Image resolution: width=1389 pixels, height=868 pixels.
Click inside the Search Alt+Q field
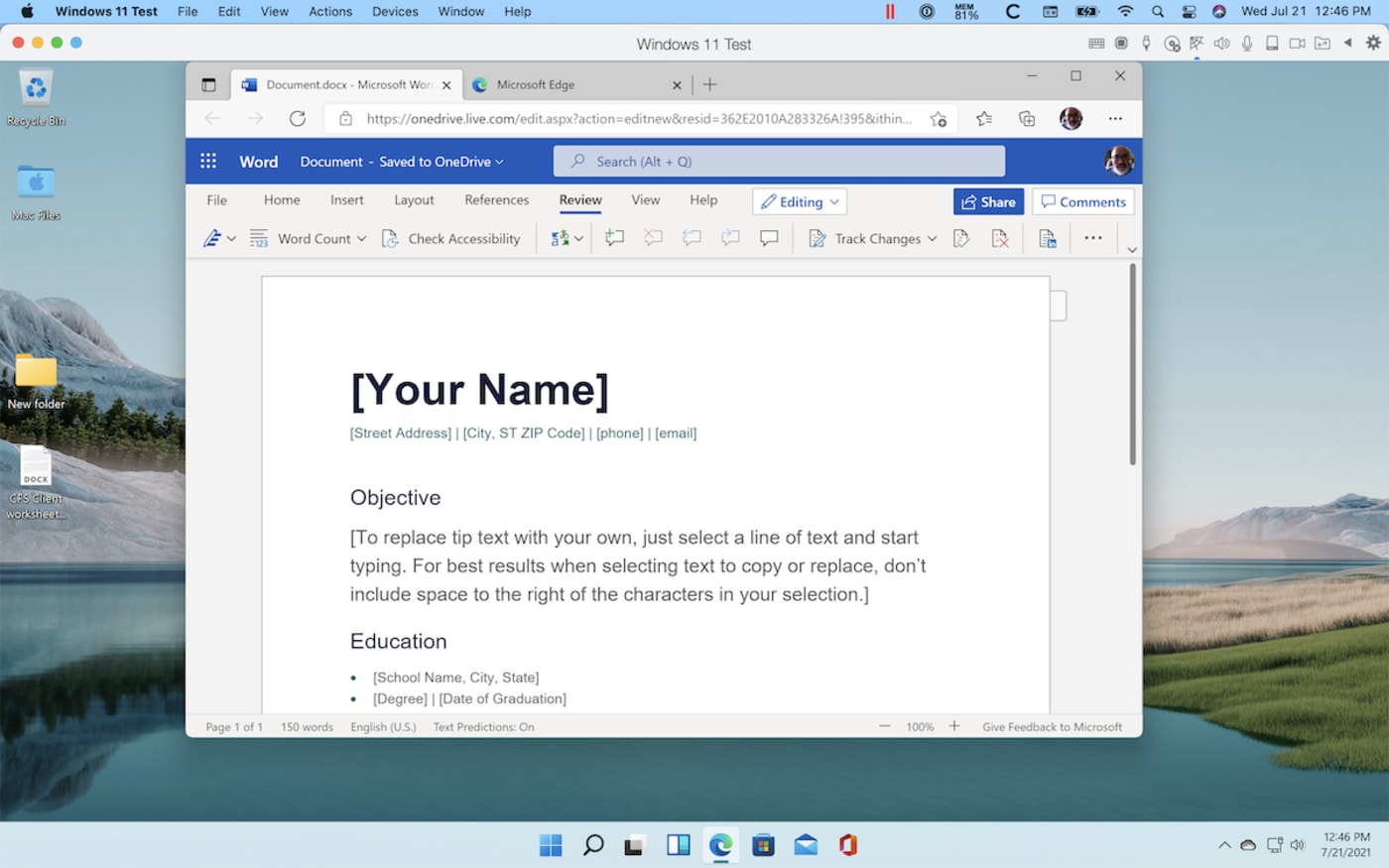pyautogui.click(x=779, y=161)
